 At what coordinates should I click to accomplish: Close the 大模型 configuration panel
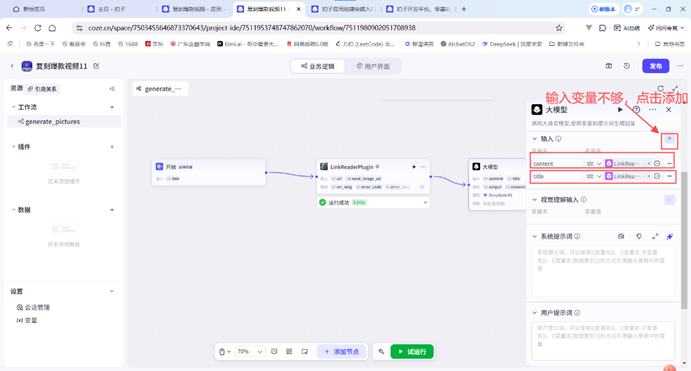[669, 110]
